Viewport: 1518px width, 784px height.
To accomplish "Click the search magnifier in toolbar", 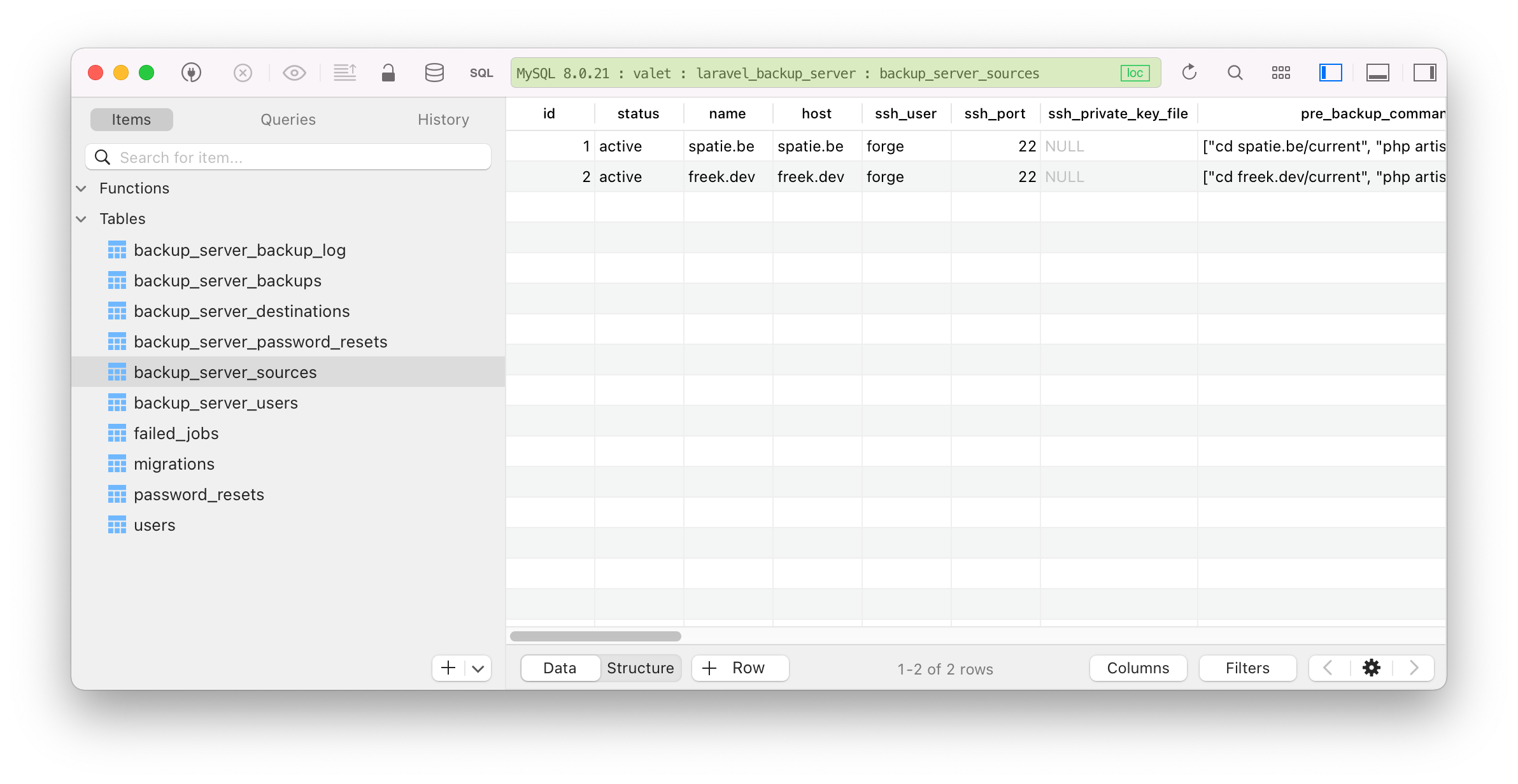I will 1235,73.
